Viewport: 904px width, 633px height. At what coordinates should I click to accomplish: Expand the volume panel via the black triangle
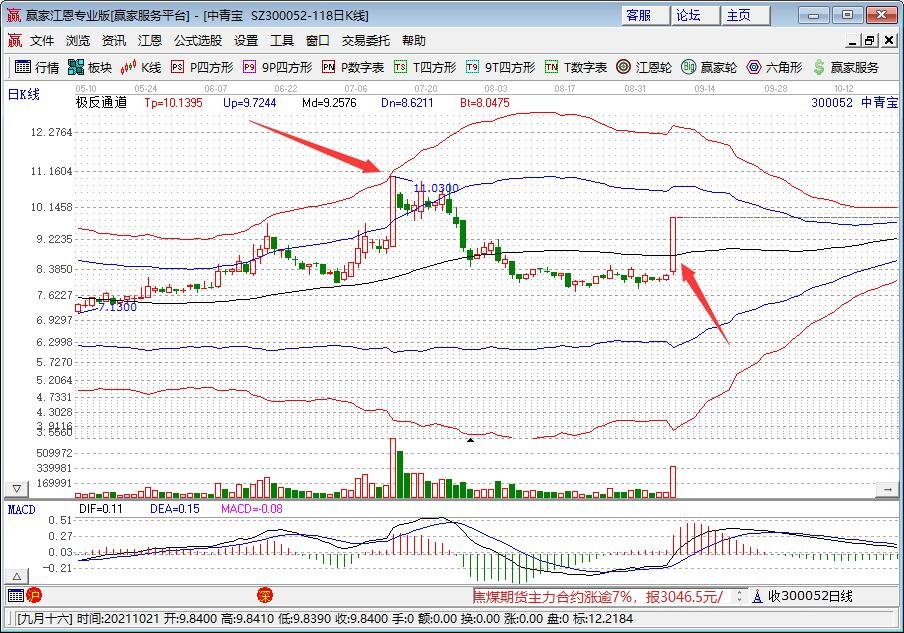pyautogui.click(x=470, y=438)
